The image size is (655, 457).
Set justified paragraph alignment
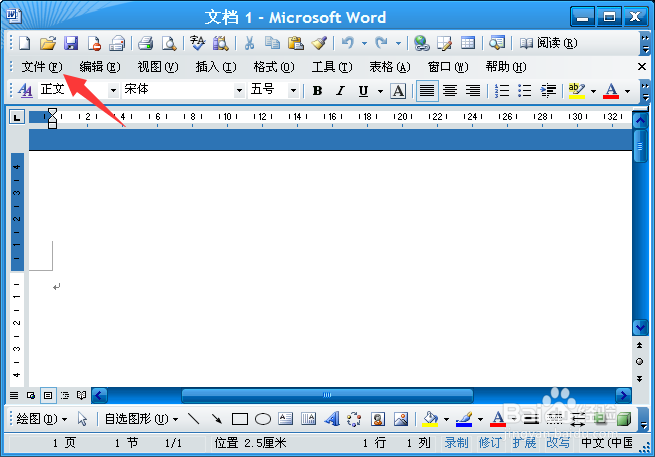coord(427,90)
